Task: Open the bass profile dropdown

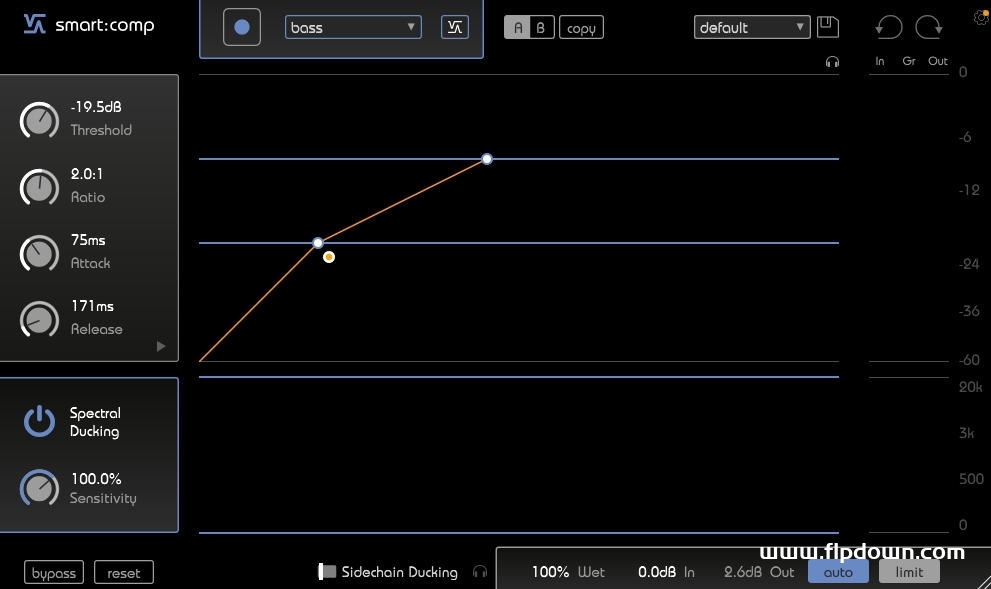Action: (353, 28)
